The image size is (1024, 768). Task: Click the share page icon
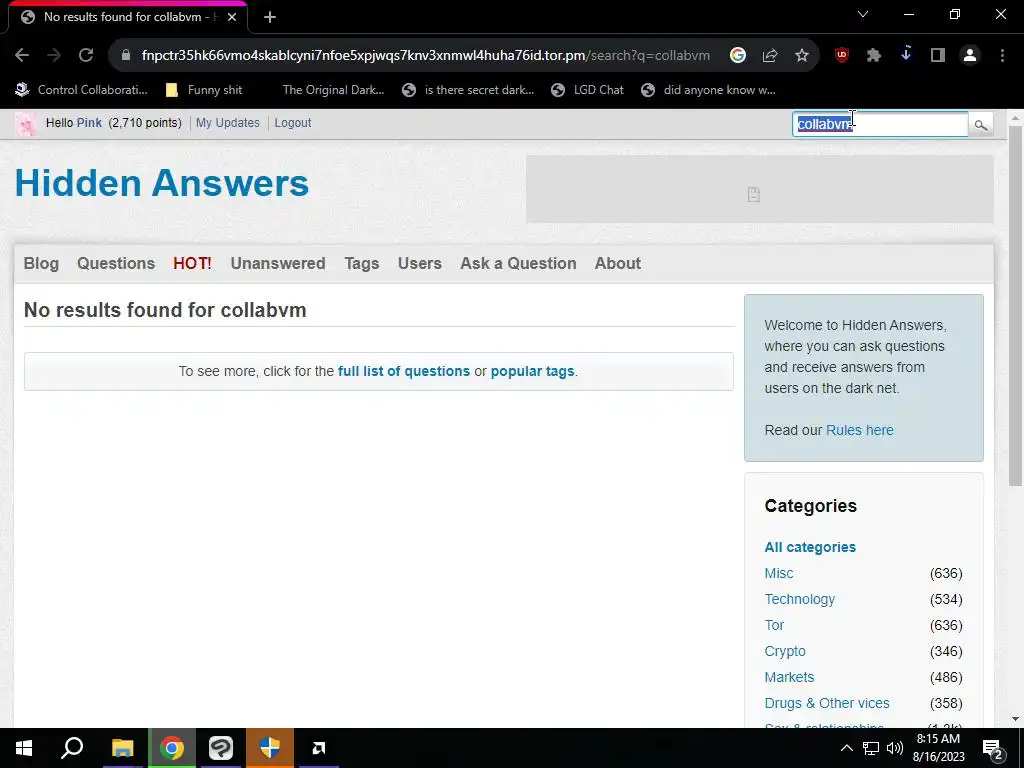point(770,56)
